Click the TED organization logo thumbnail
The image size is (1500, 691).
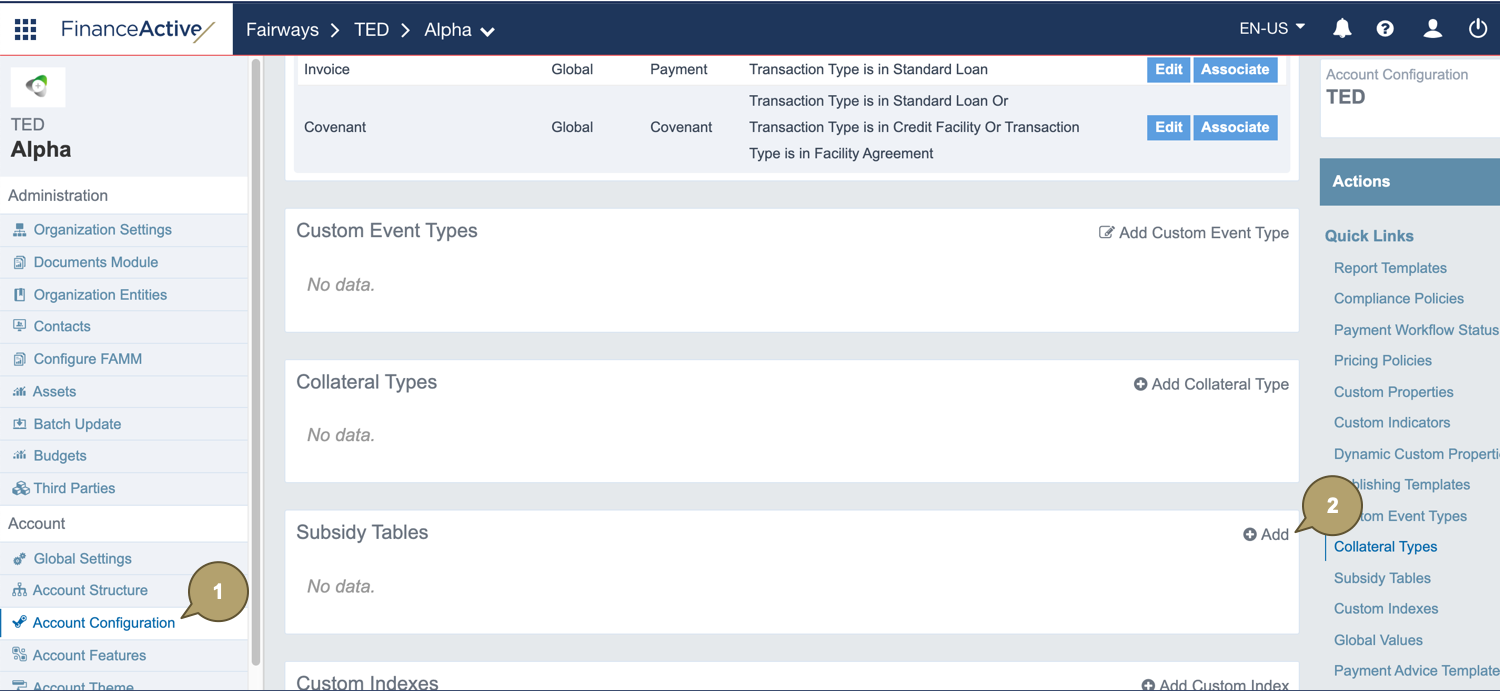38,87
